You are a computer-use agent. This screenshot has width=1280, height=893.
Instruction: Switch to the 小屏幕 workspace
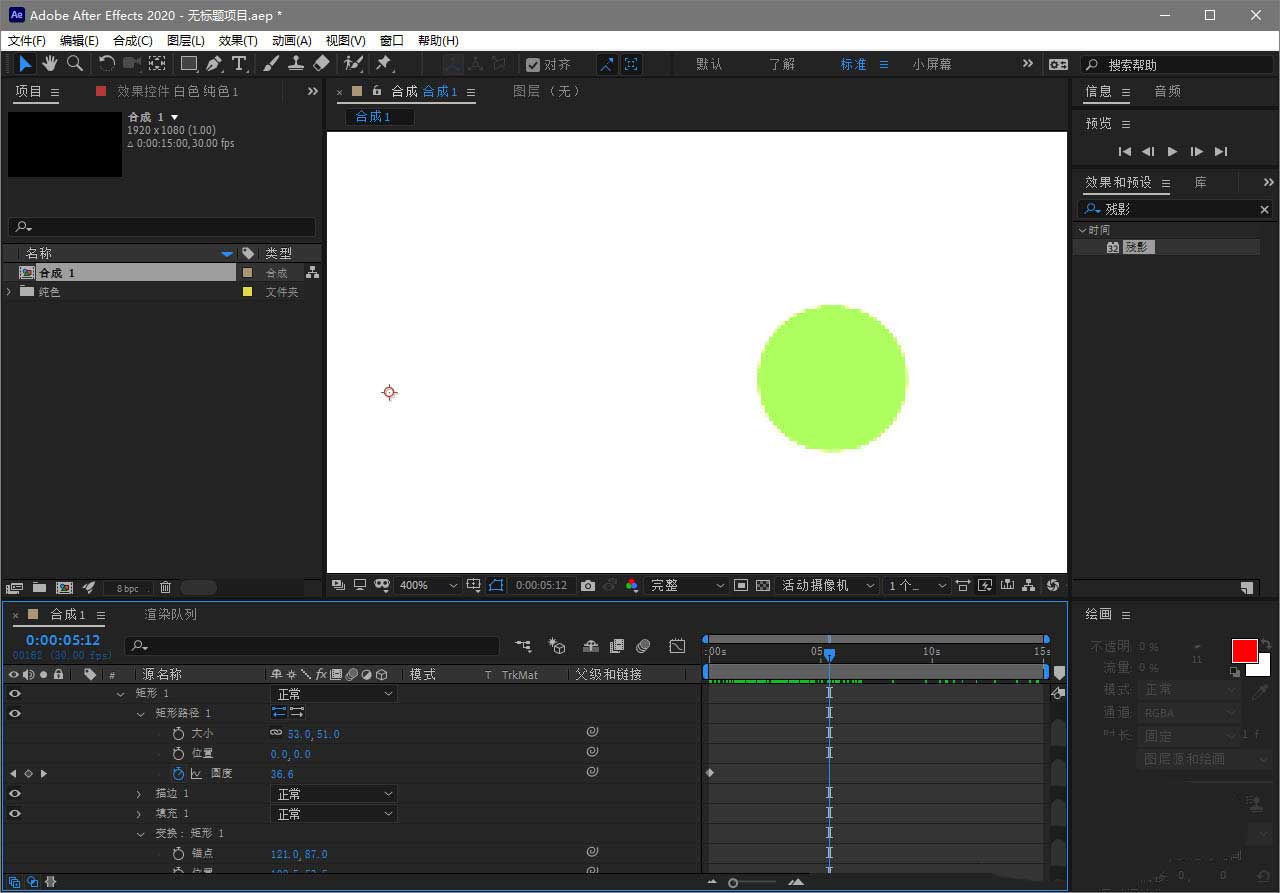(x=931, y=64)
